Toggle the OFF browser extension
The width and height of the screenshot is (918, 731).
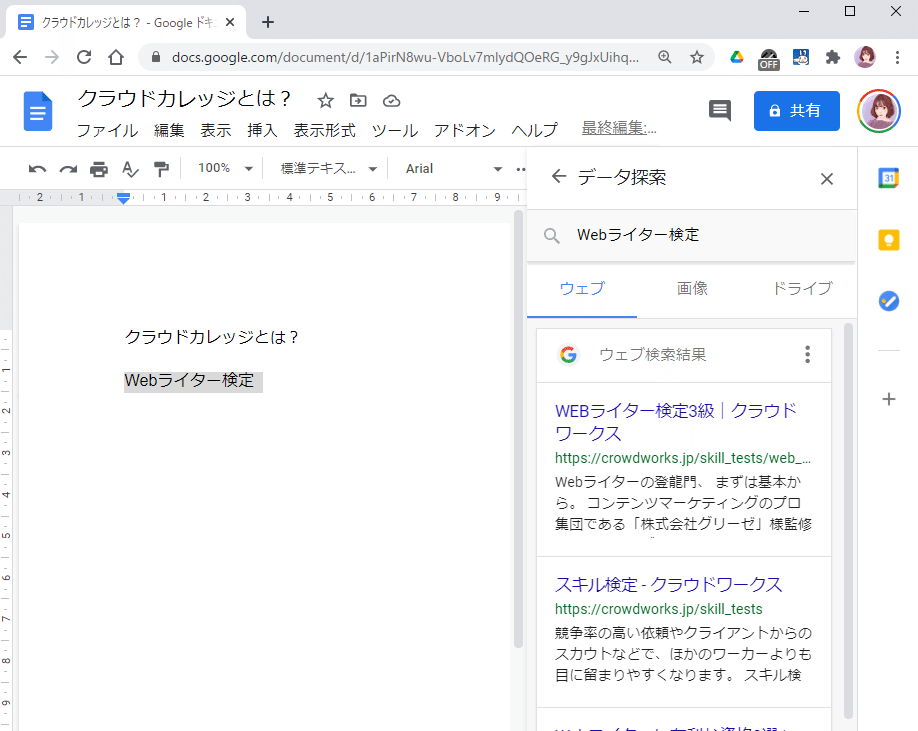click(x=768, y=60)
